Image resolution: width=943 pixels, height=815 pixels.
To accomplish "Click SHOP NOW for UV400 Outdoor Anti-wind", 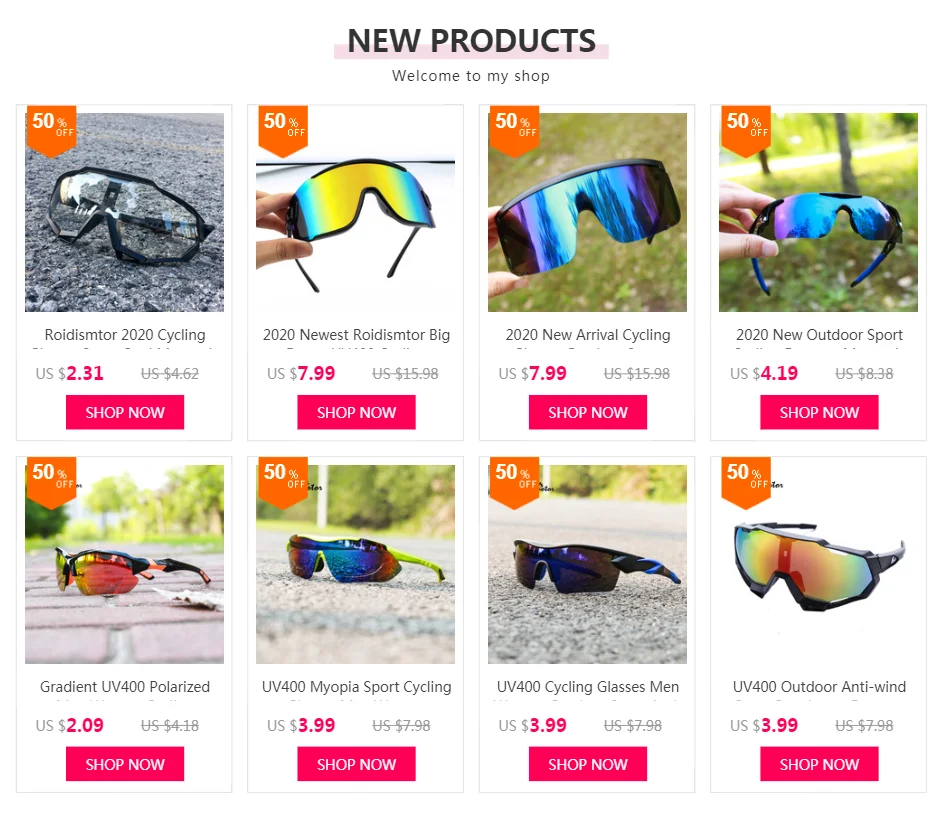I will tap(819, 764).
